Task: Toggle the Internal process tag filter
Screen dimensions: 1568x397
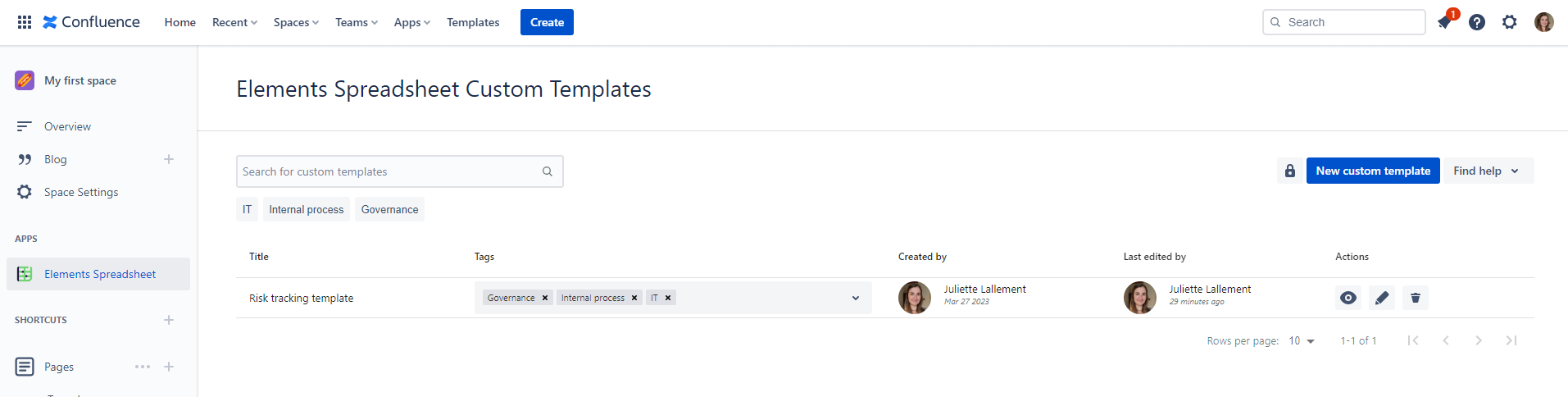Action: (x=307, y=209)
